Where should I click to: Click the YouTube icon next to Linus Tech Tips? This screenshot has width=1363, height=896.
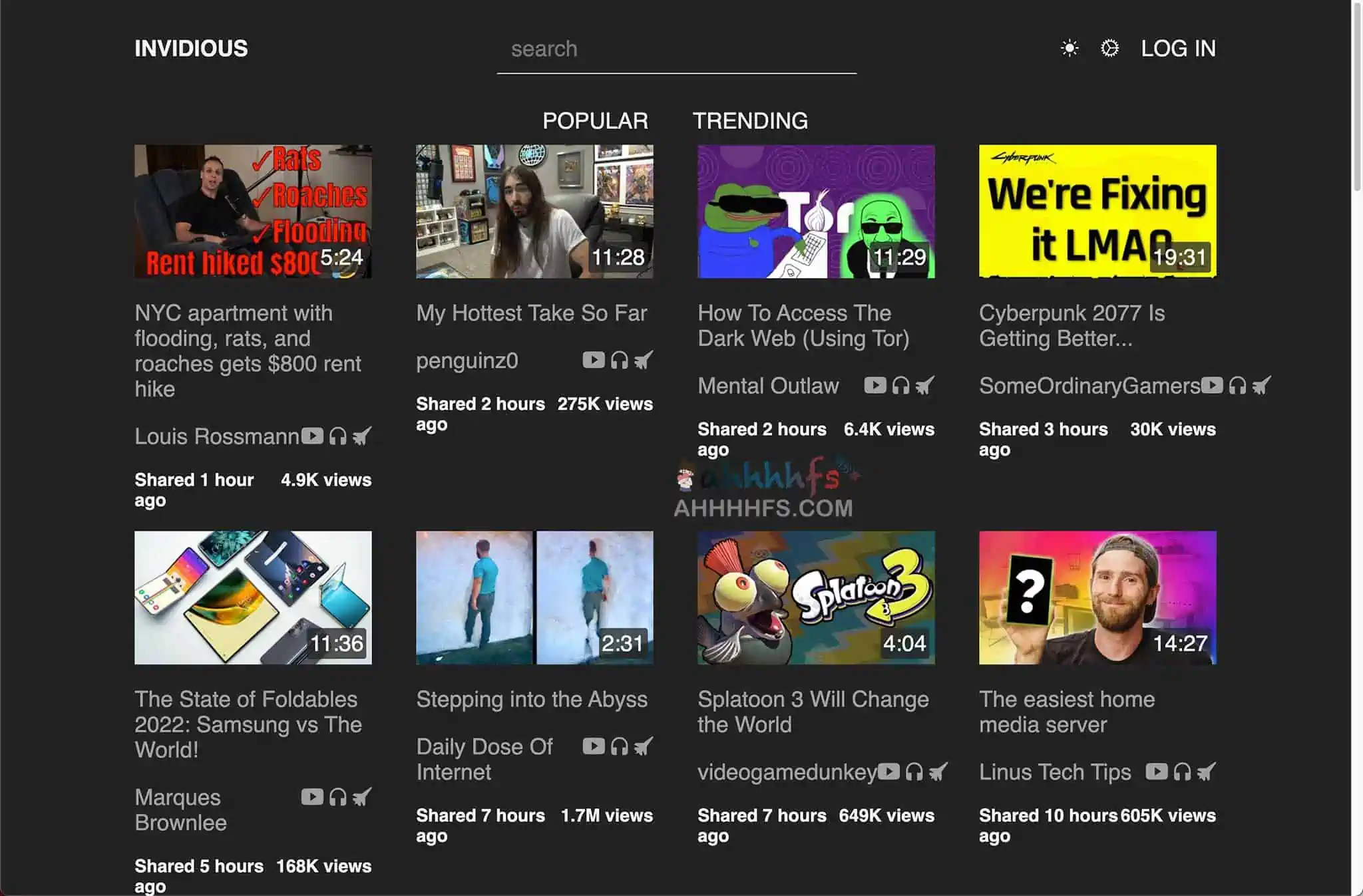(x=1156, y=772)
